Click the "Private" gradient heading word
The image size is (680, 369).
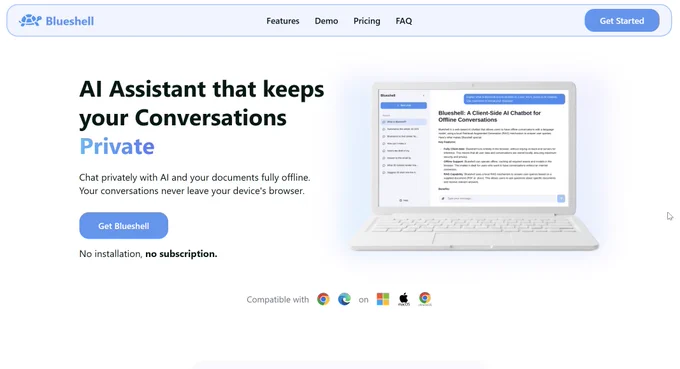(117, 146)
